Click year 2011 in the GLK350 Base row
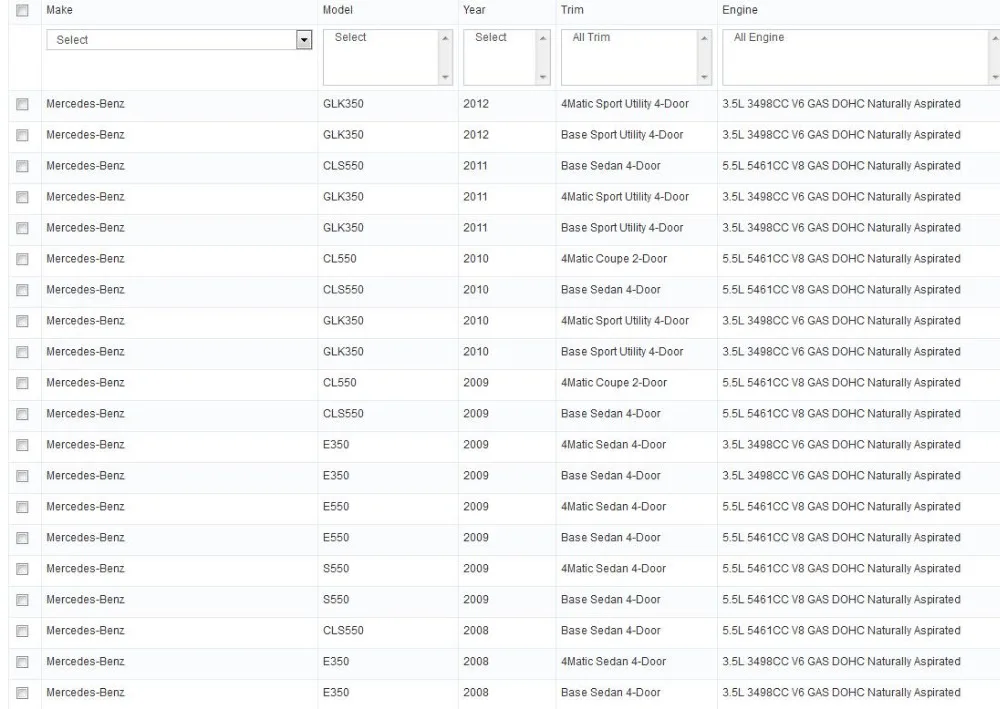The height and width of the screenshot is (709, 1000). click(x=475, y=228)
